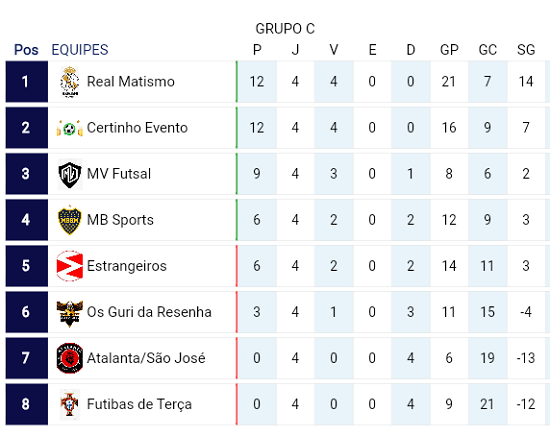This screenshot has height=431, width=550.
Task: Open the Real Matismo team name
Action: point(130,82)
